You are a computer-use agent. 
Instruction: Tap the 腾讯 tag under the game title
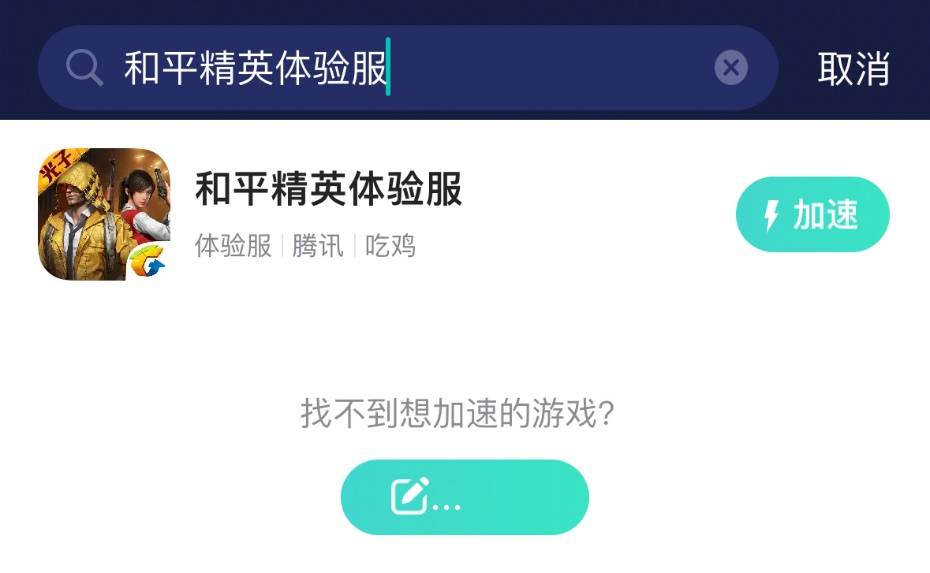(318, 246)
